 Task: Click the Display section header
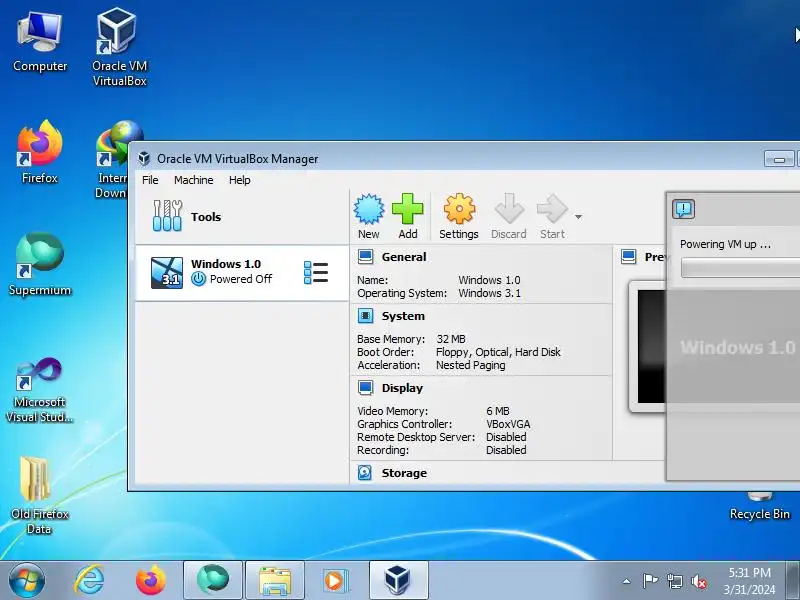point(402,388)
